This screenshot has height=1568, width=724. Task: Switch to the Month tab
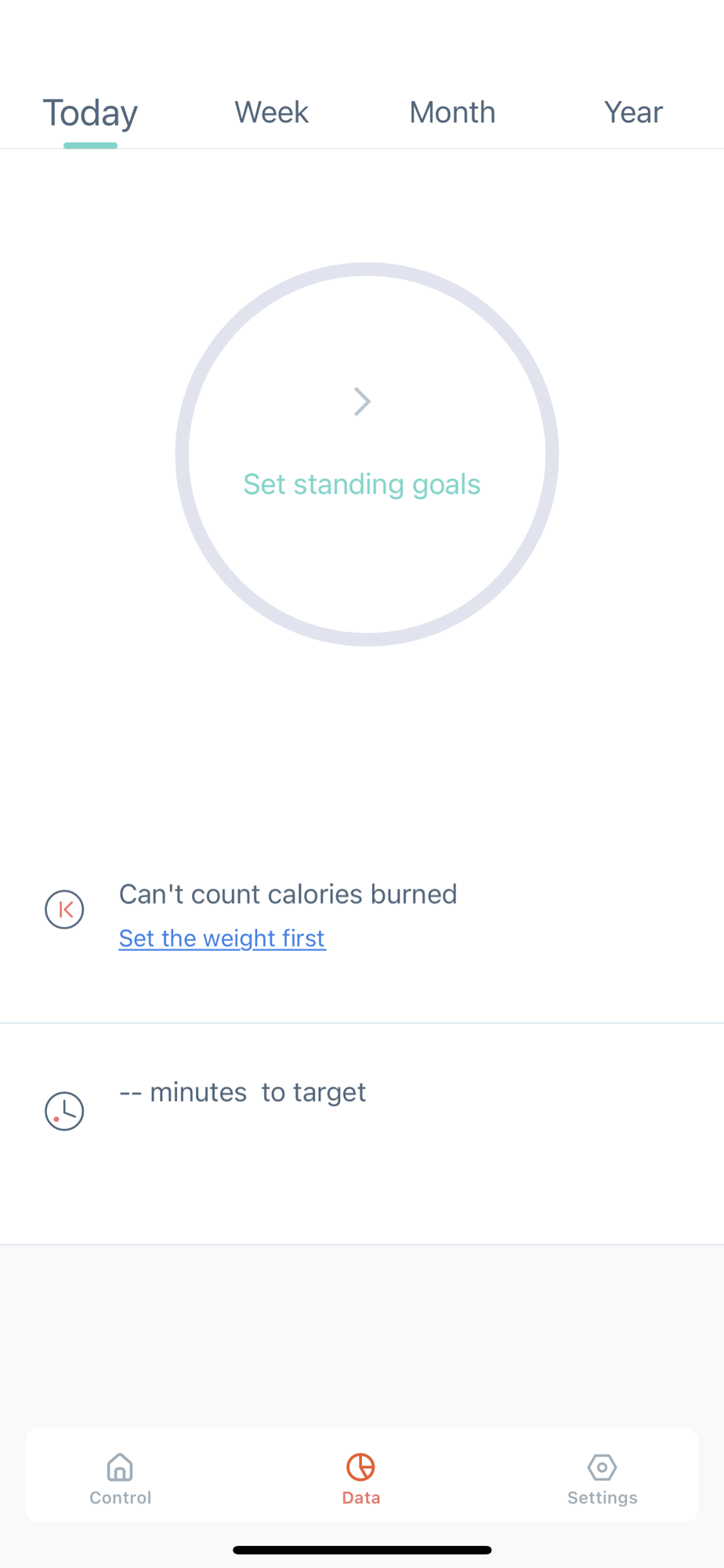click(452, 112)
